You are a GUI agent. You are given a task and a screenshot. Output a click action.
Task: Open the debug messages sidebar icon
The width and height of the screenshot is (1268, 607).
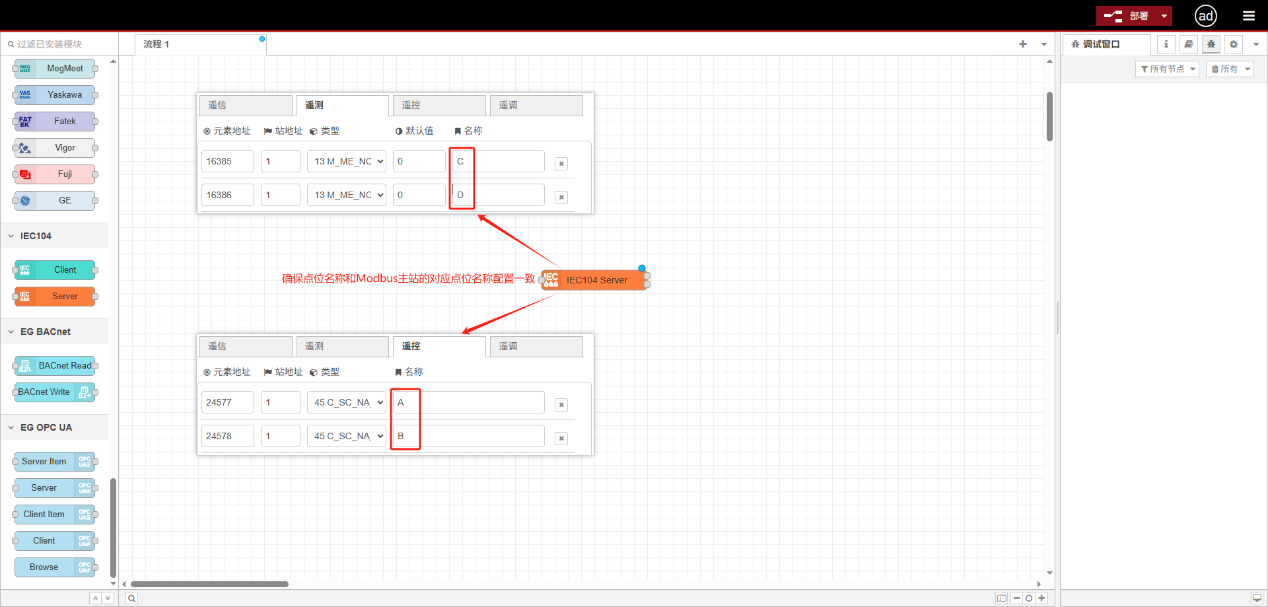(x=1211, y=44)
